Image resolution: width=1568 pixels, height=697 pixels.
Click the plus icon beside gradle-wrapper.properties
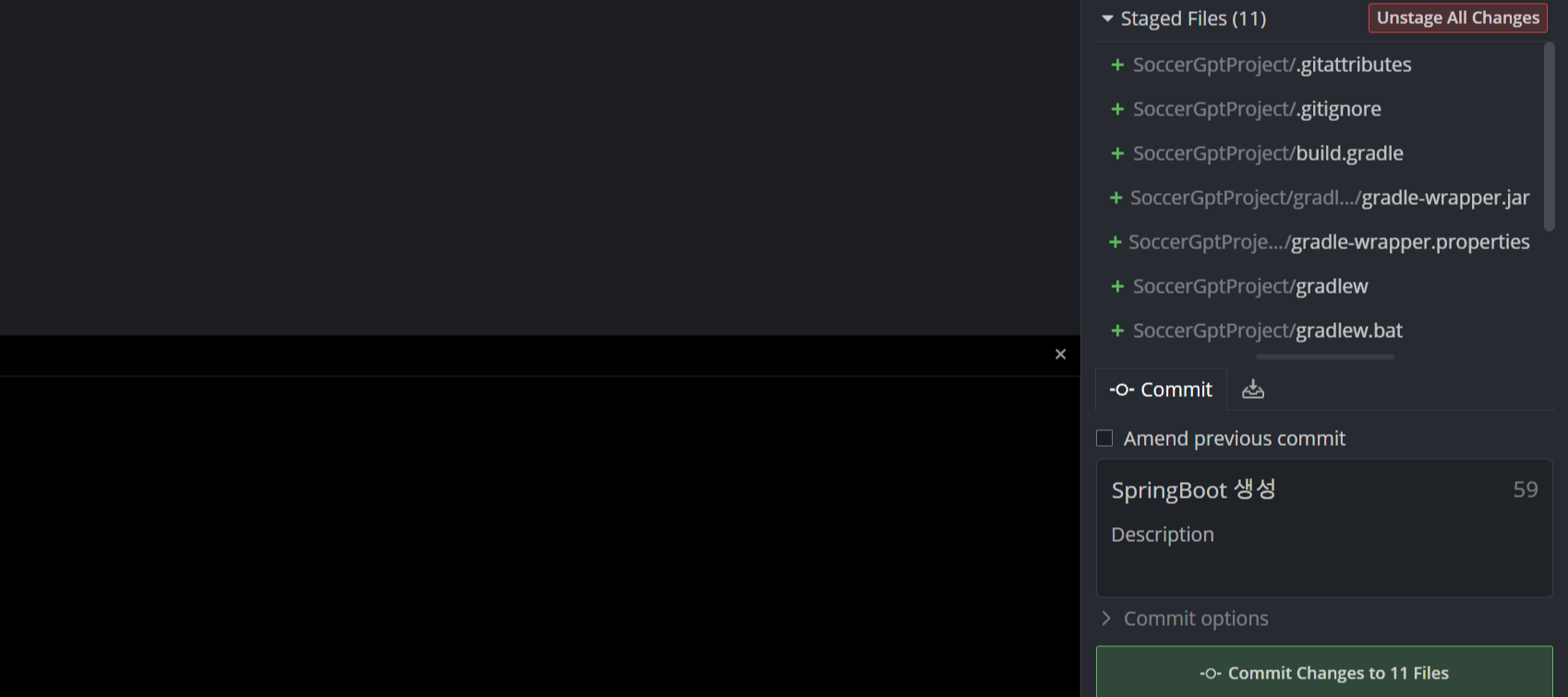point(1115,242)
